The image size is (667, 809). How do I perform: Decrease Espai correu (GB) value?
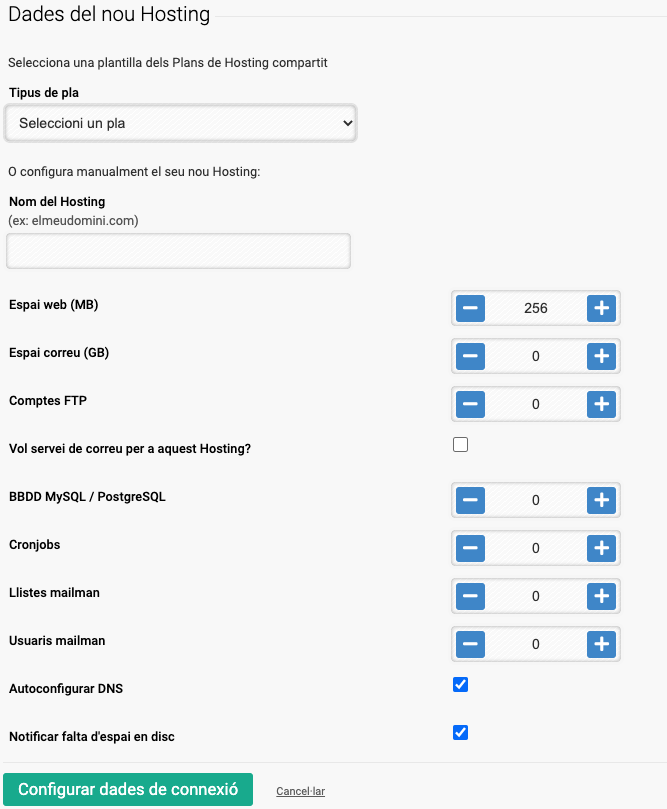coord(470,356)
